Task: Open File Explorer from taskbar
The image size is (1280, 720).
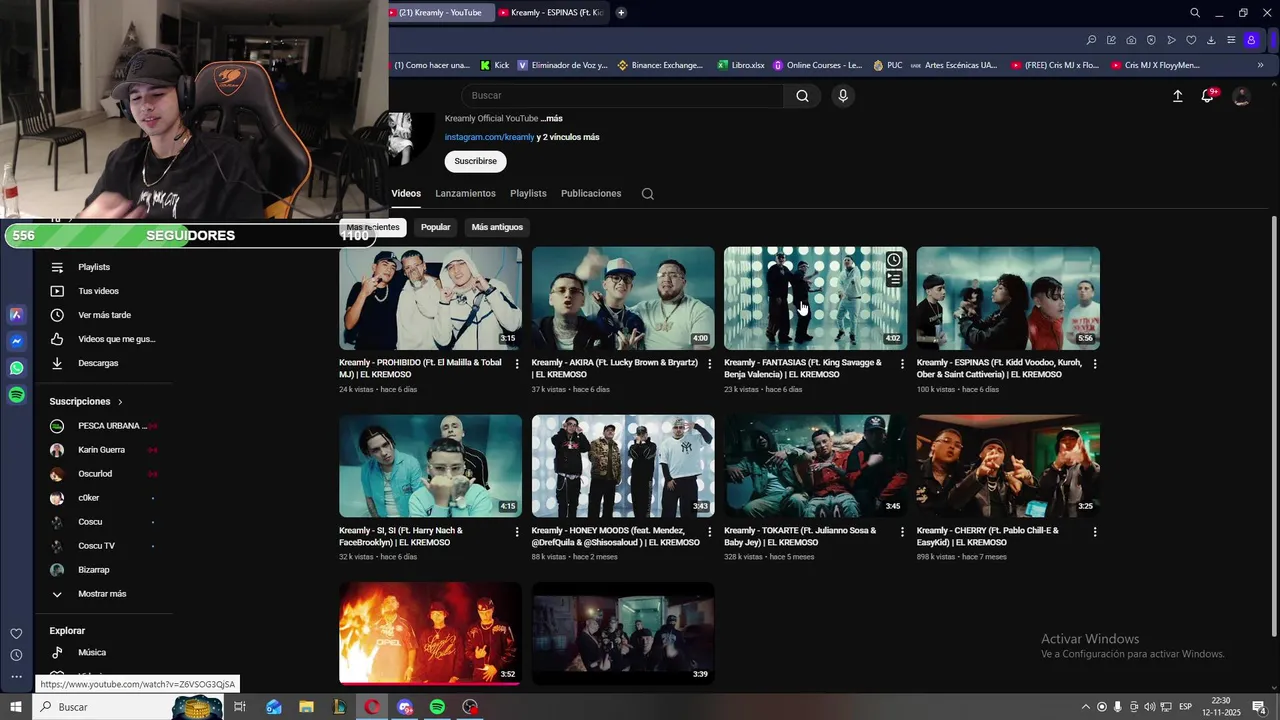Action: click(x=306, y=707)
